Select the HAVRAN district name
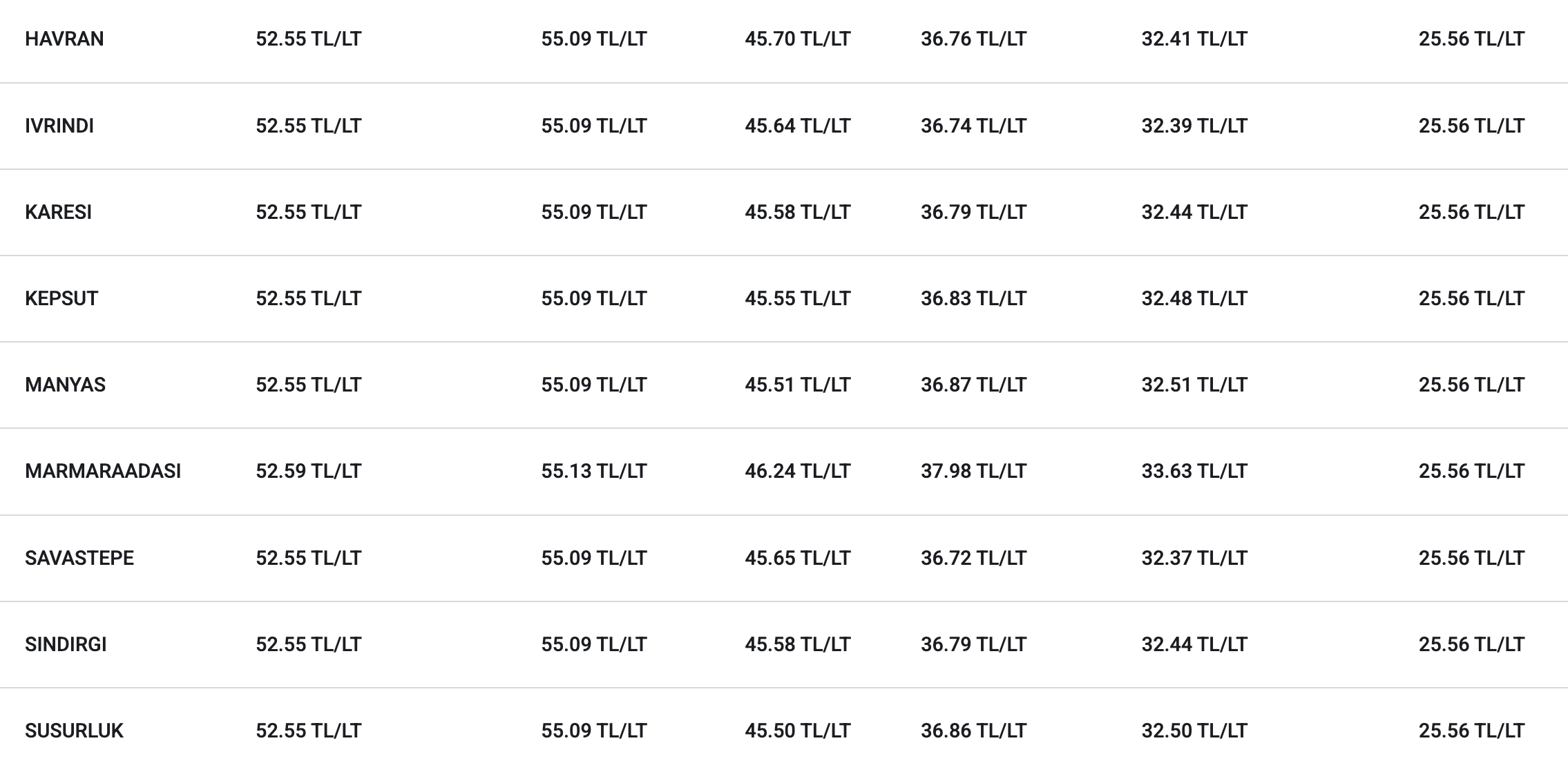This screenshot has height=772, width=1568. point(64,39)
